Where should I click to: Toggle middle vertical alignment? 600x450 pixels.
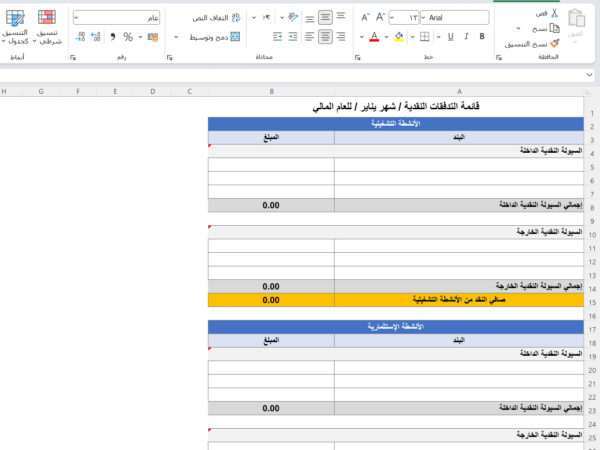coord(325,17)
